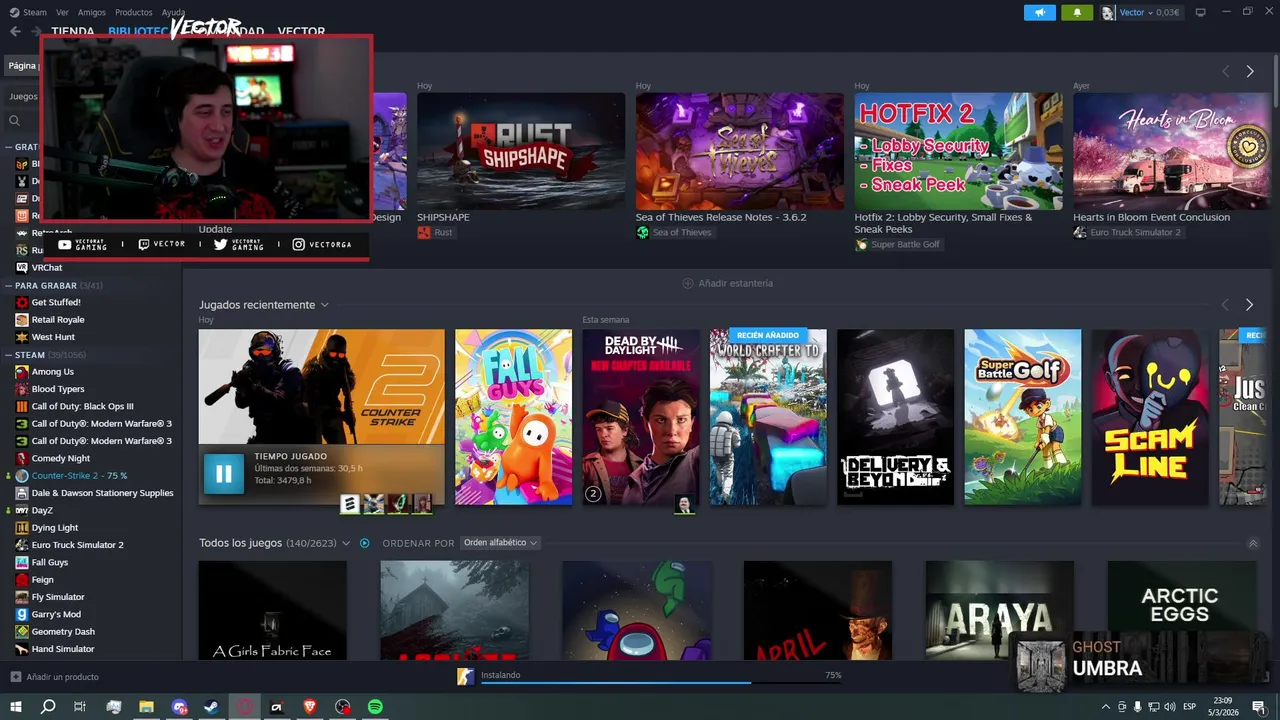Select Comedy Night in sidebar
The image size is (1280, 720).
tap(61, 458)
